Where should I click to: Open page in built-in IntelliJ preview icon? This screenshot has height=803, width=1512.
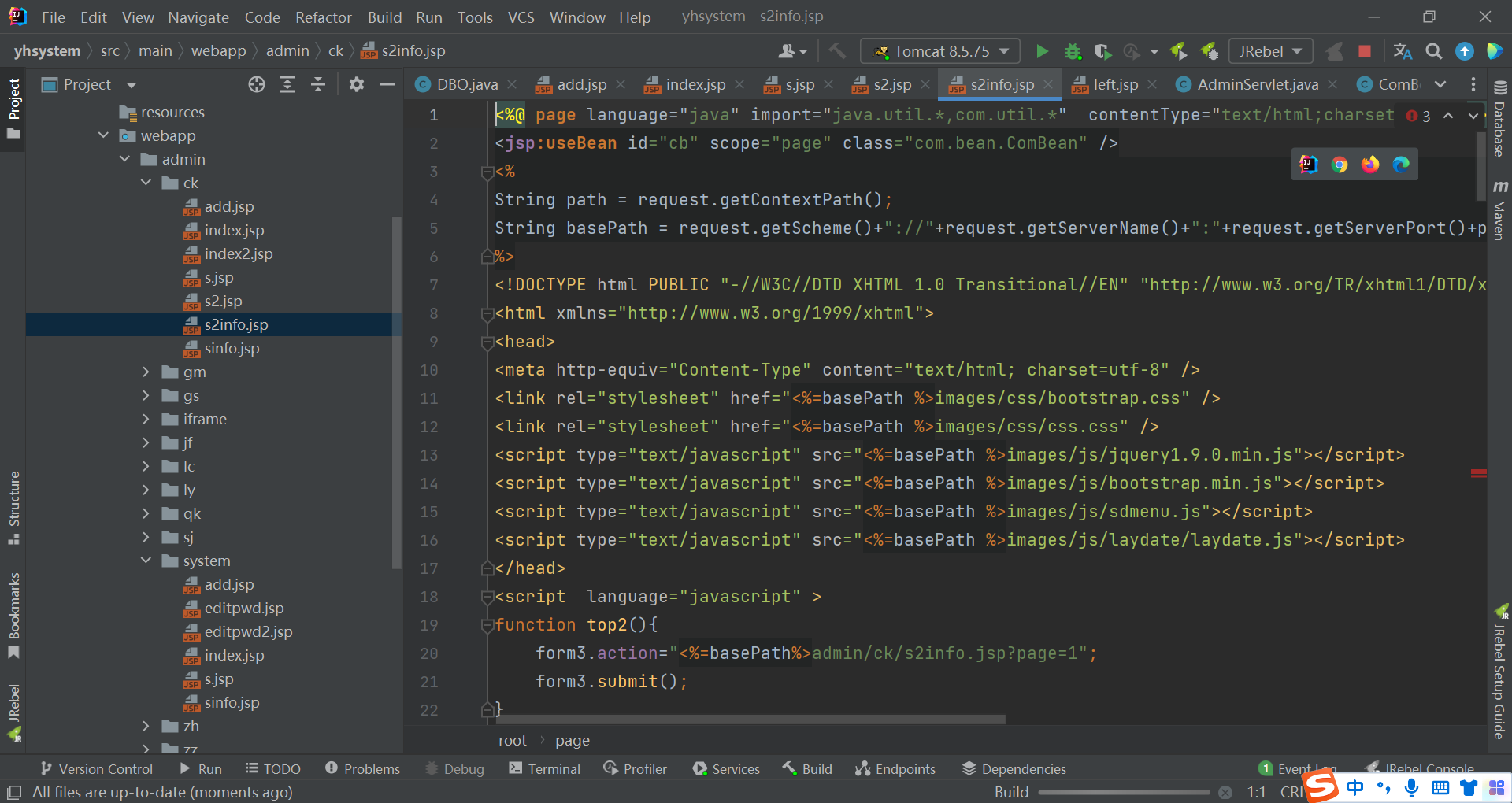click(1309, 165)
